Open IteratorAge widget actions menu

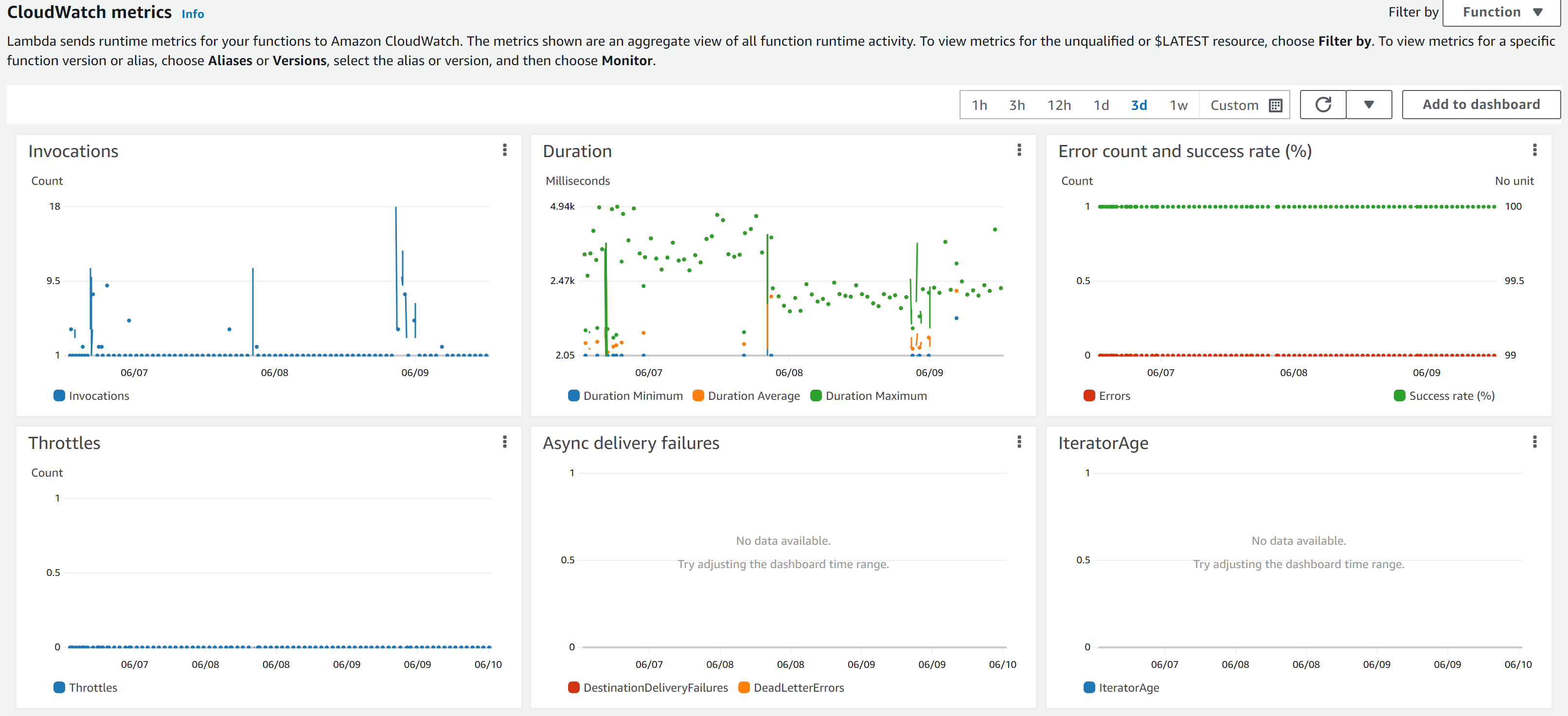click(x=1534, y=442)
